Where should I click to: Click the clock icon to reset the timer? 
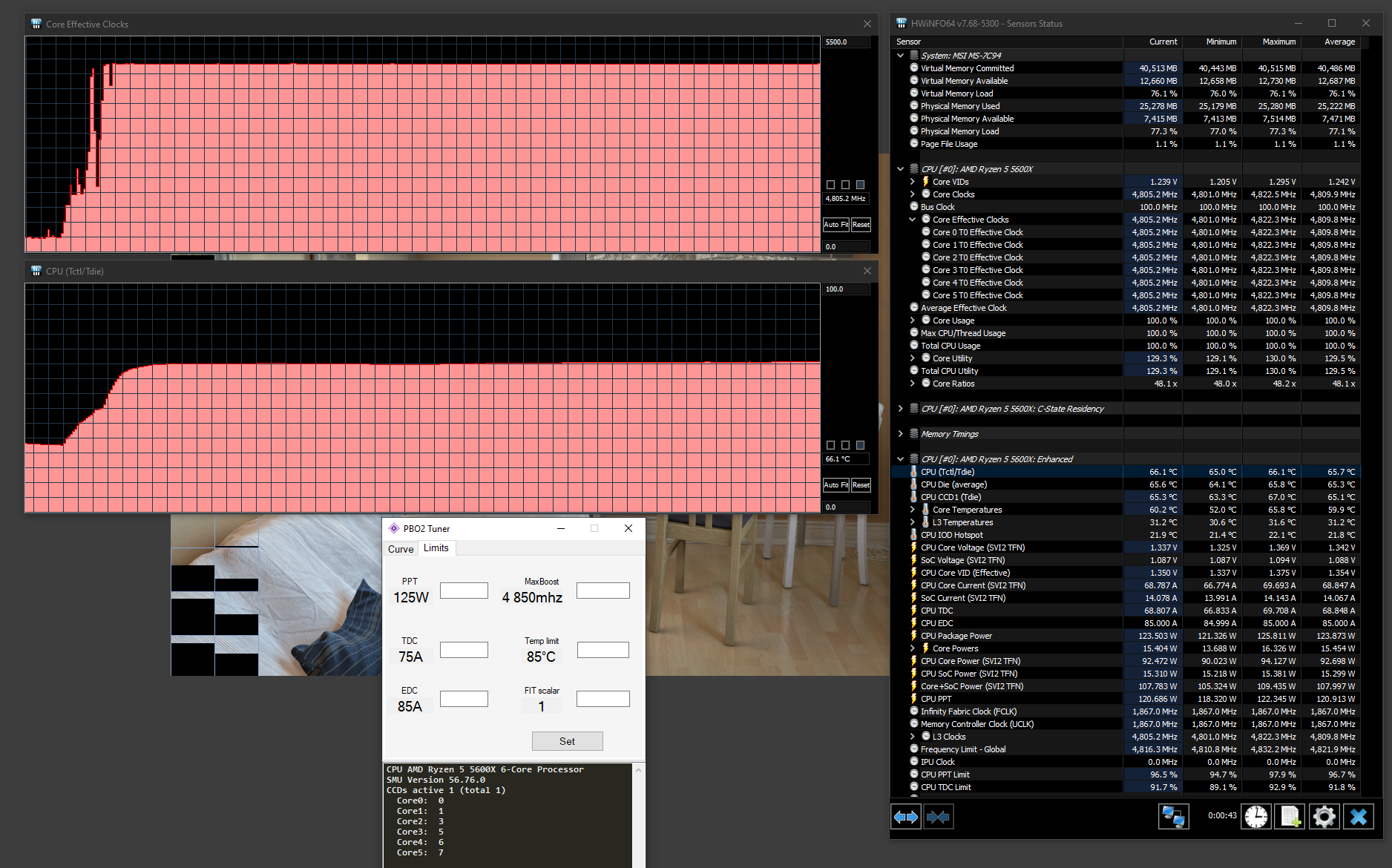tap(1256, 817)
